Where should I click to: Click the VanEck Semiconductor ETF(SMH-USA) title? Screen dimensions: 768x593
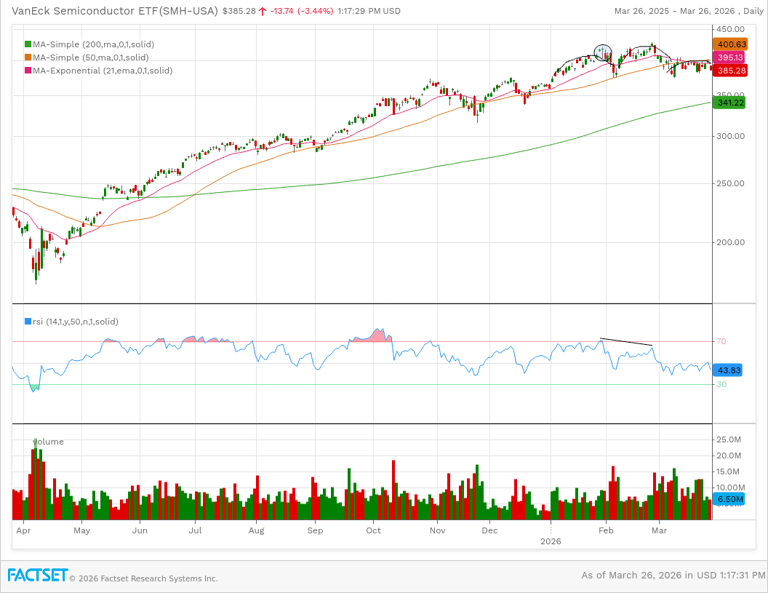tap(115, 11)
